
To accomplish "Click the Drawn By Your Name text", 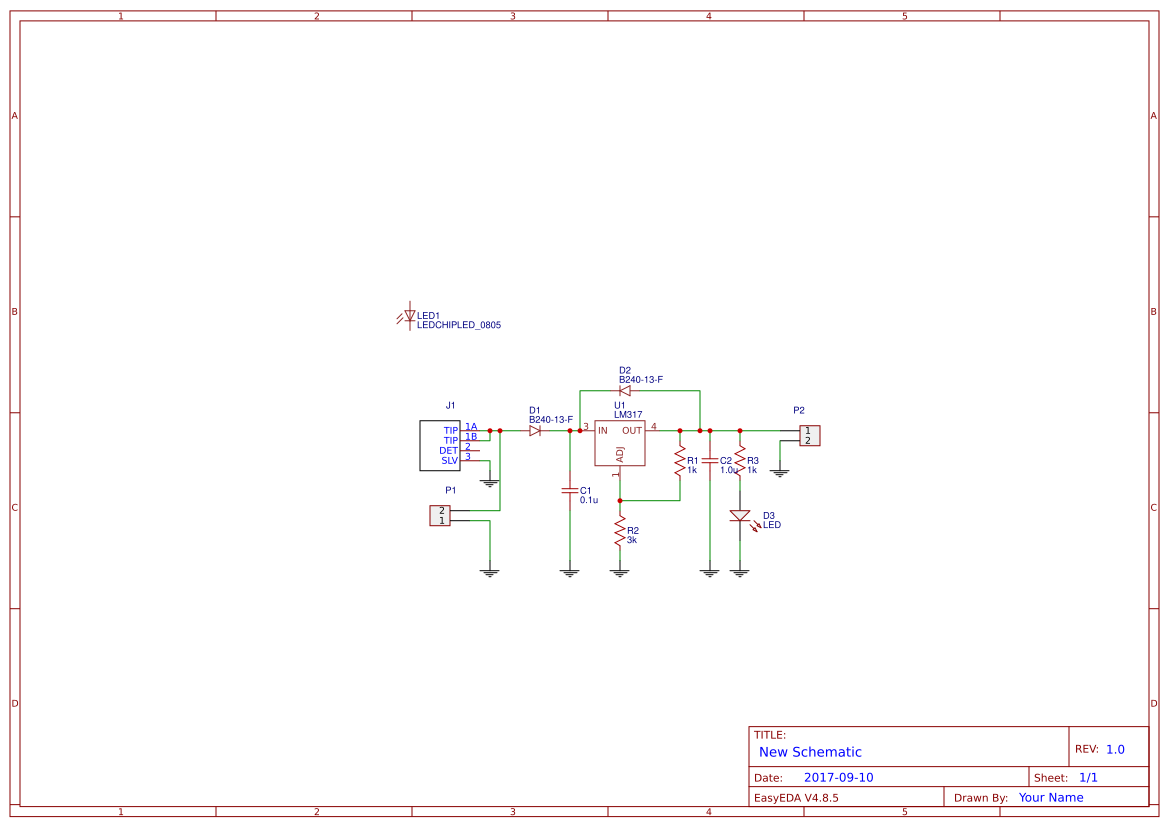I will pos(1050,797).
